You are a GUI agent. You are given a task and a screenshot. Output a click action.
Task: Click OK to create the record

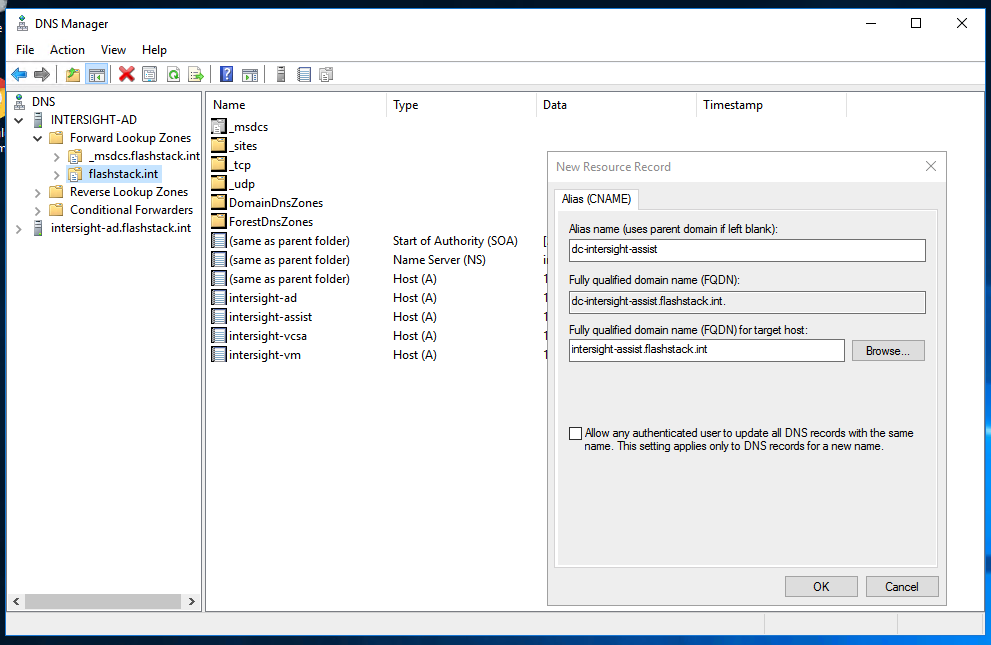821,587
